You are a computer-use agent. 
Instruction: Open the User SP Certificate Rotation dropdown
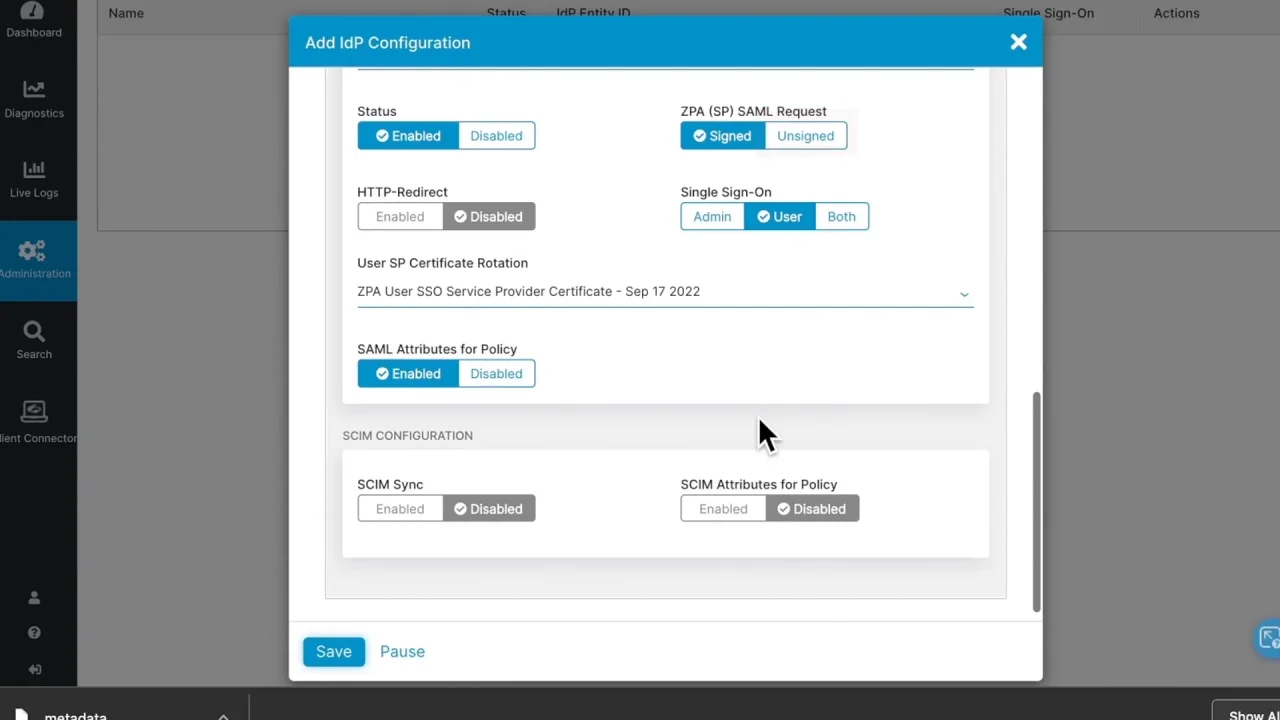click(665, 292)
